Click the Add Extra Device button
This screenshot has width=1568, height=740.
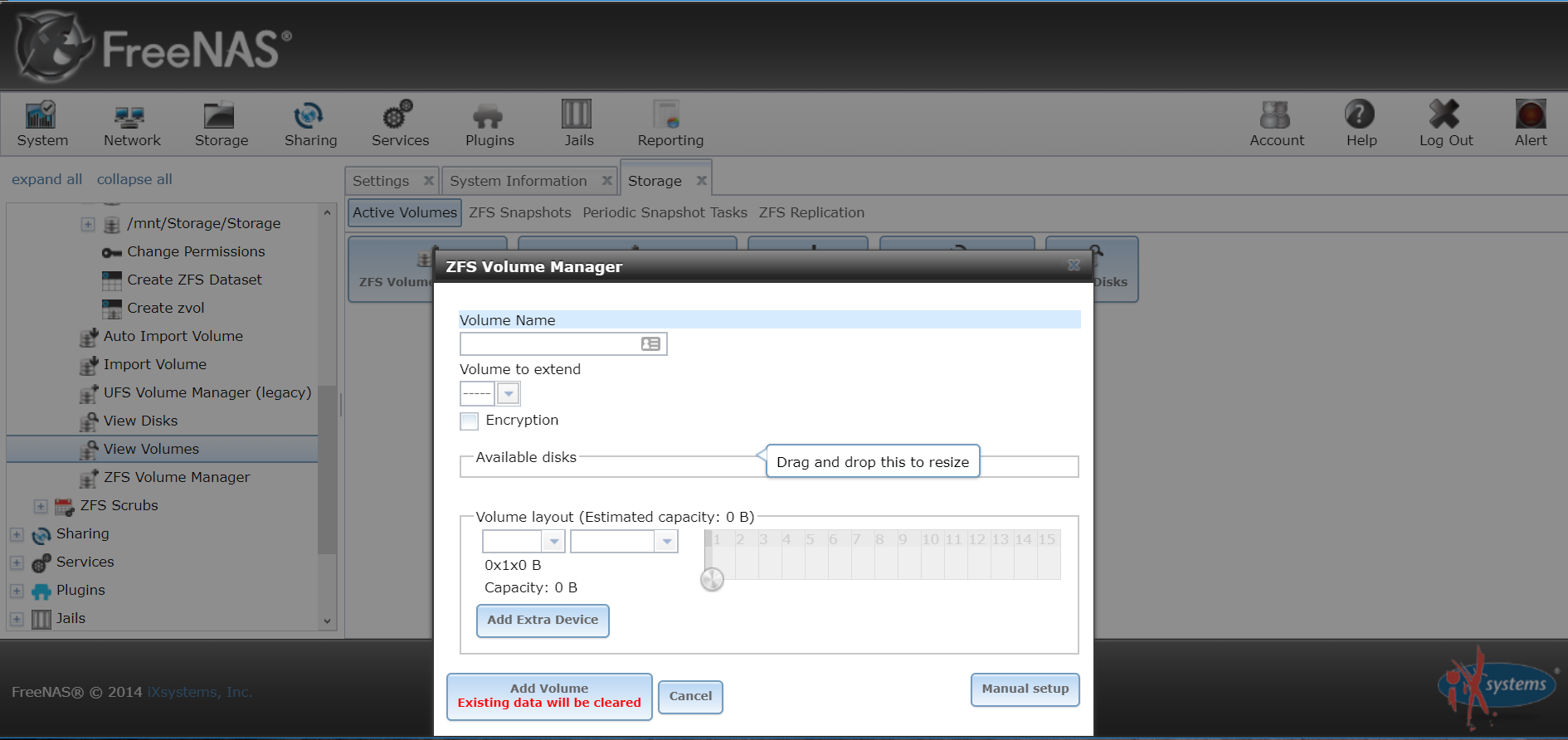click(543, 621)
